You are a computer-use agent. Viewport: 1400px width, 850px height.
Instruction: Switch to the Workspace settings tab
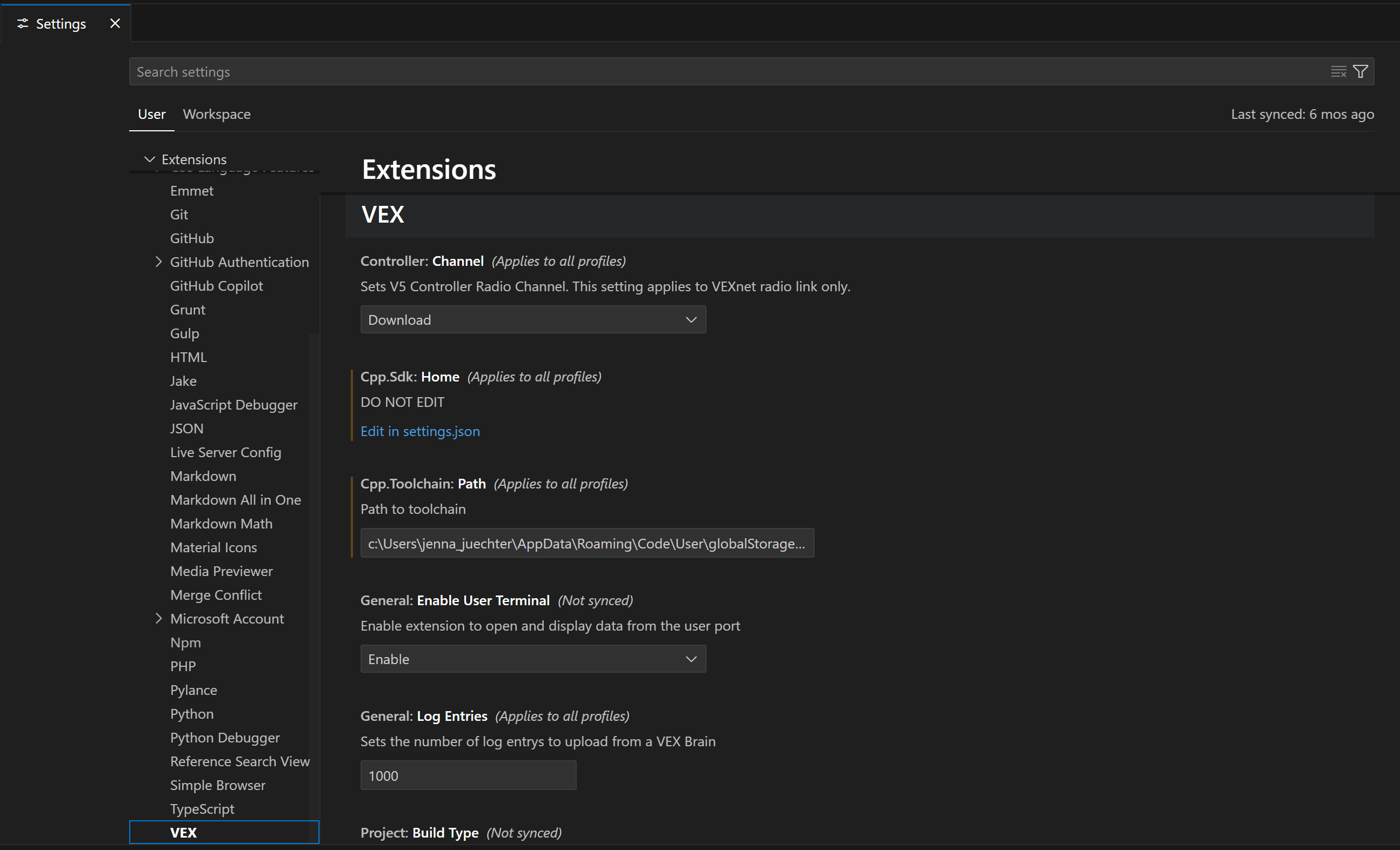tap(216, 113)
